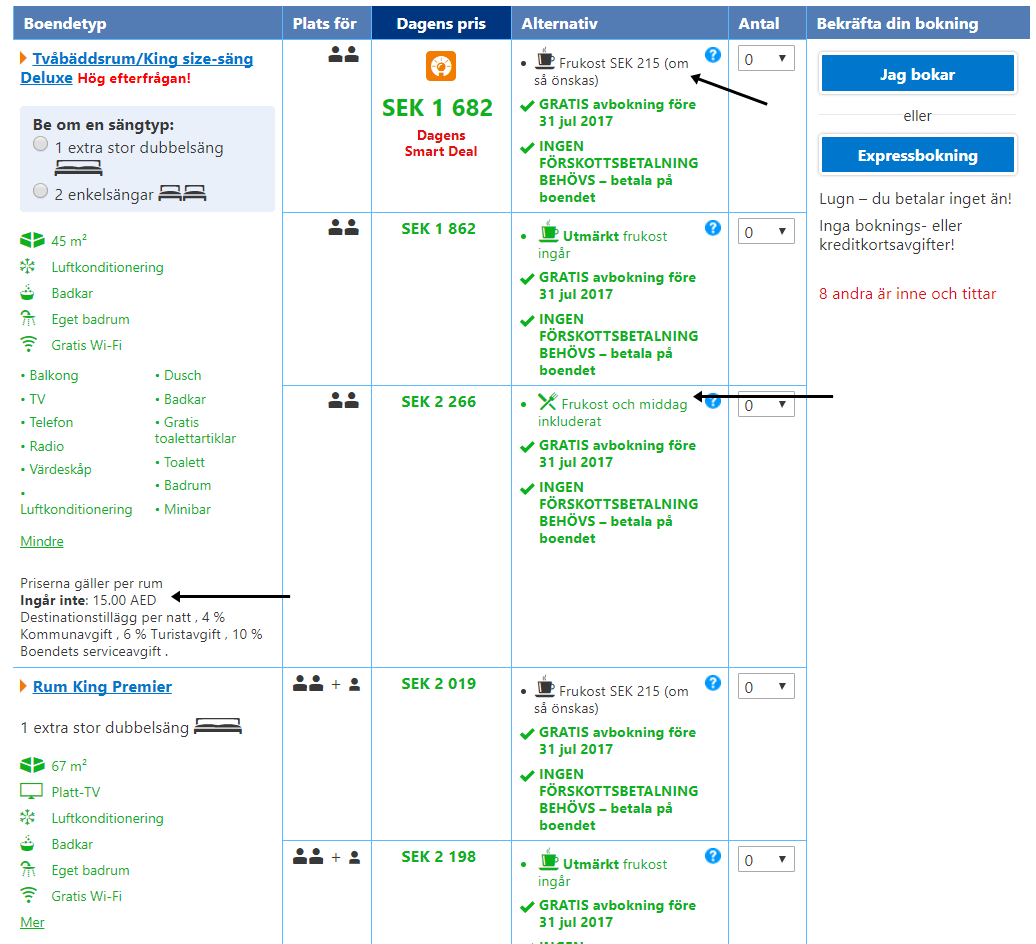Select the 1 extra stor dubbelsäng radio button

pos(41,144)
